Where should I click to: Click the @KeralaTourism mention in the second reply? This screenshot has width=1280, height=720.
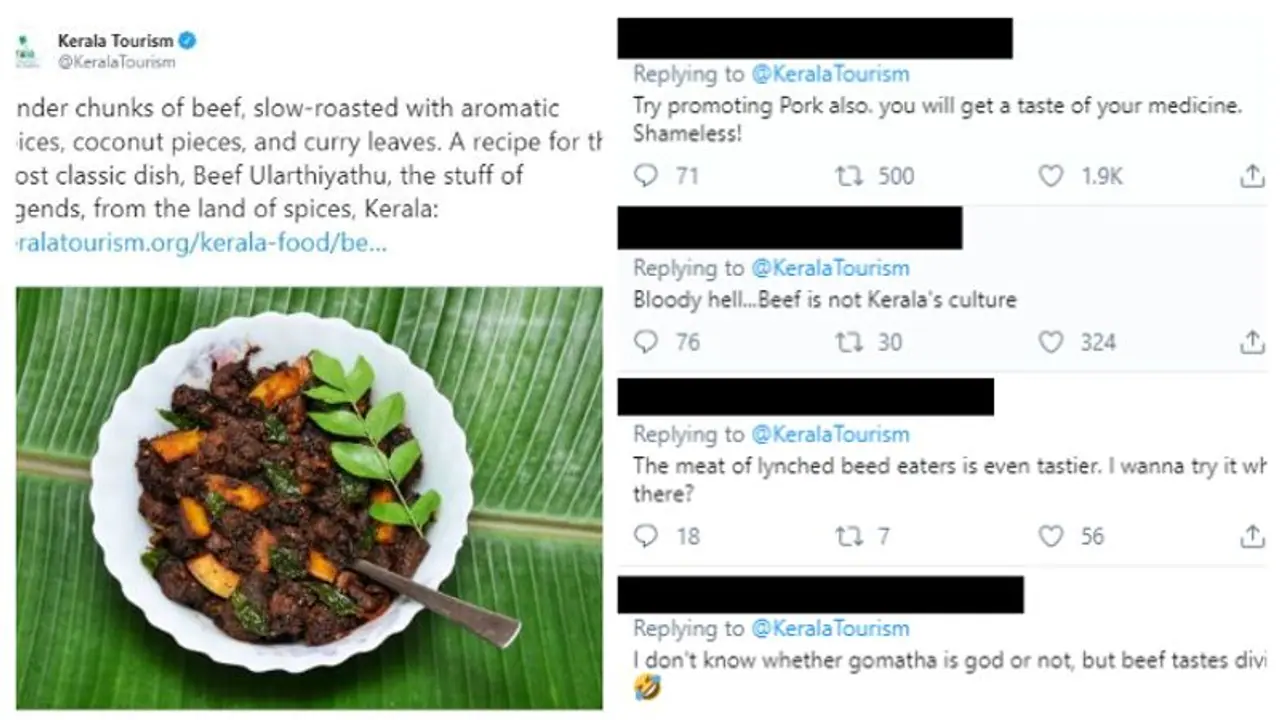point(831,268)
